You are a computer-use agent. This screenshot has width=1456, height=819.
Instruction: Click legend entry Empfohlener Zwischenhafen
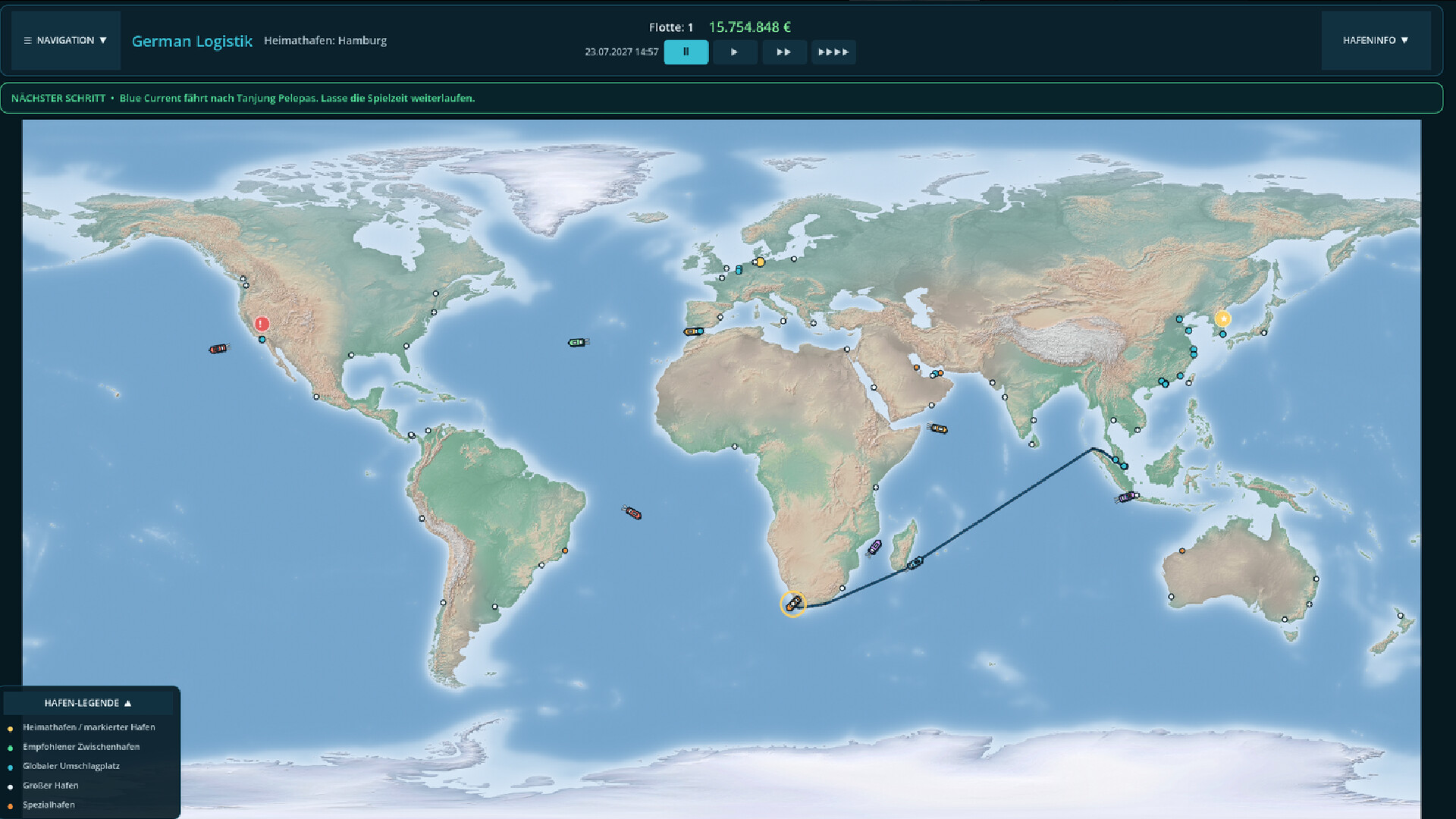pyautogui.click(x=81, y=747)
